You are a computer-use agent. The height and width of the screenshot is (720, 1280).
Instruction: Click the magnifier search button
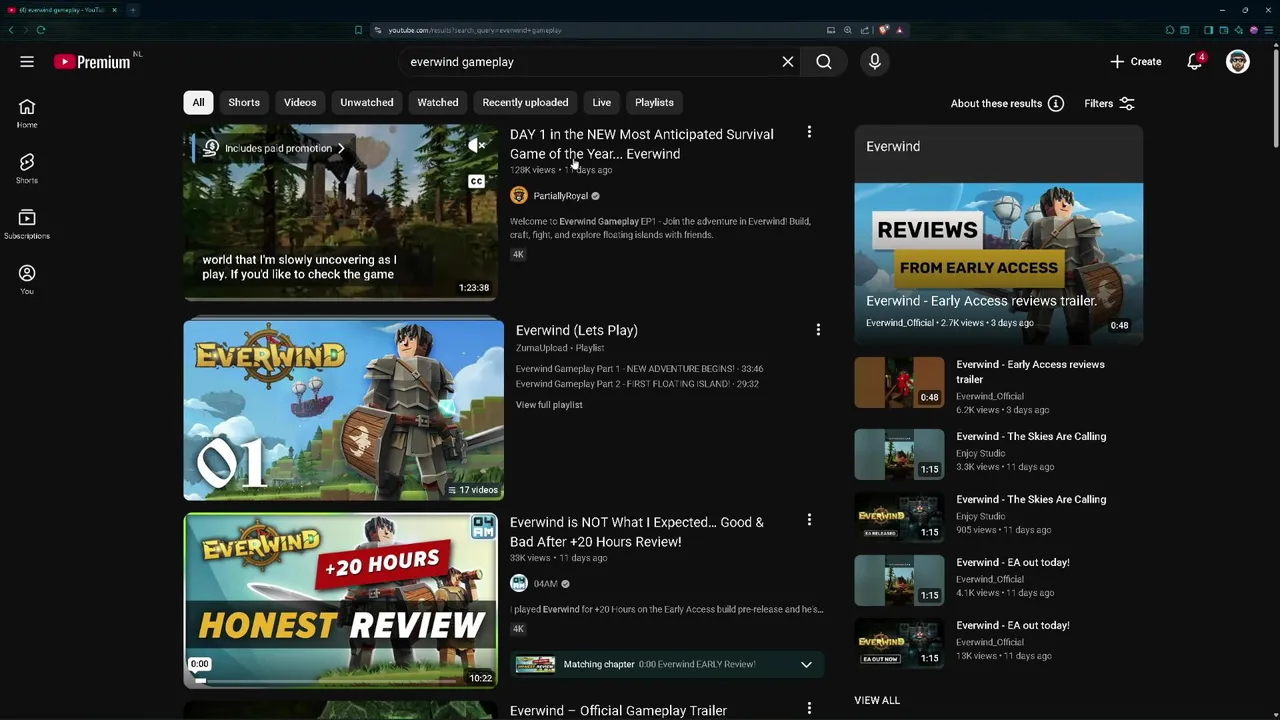tap(824, 62)
